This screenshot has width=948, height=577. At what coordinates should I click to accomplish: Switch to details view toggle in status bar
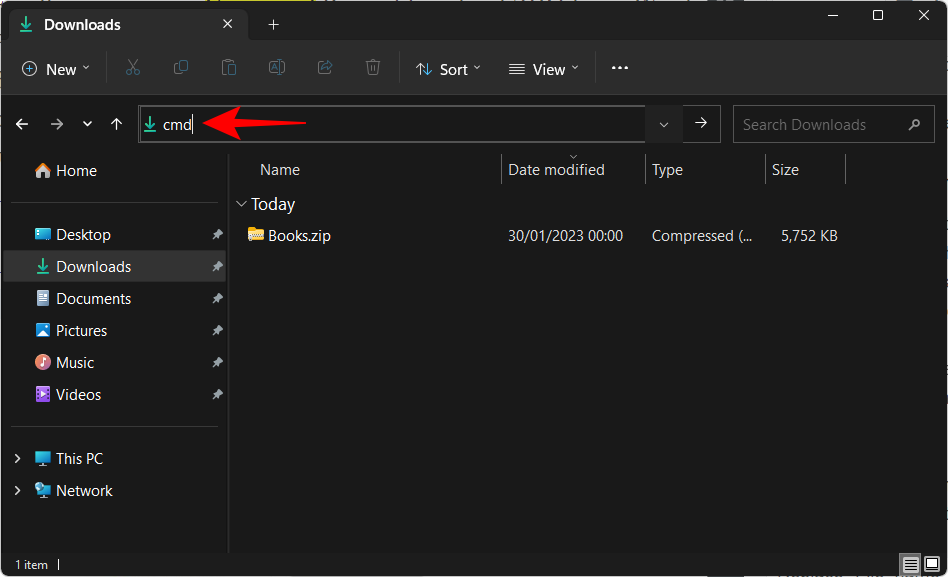911,565
